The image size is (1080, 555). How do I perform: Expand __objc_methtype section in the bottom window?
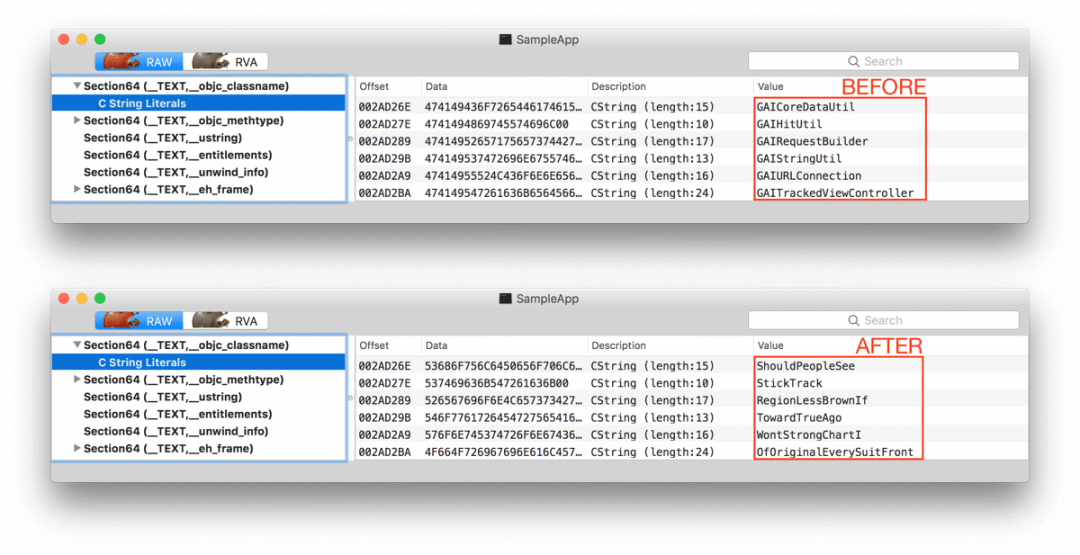tap(77, 379)
